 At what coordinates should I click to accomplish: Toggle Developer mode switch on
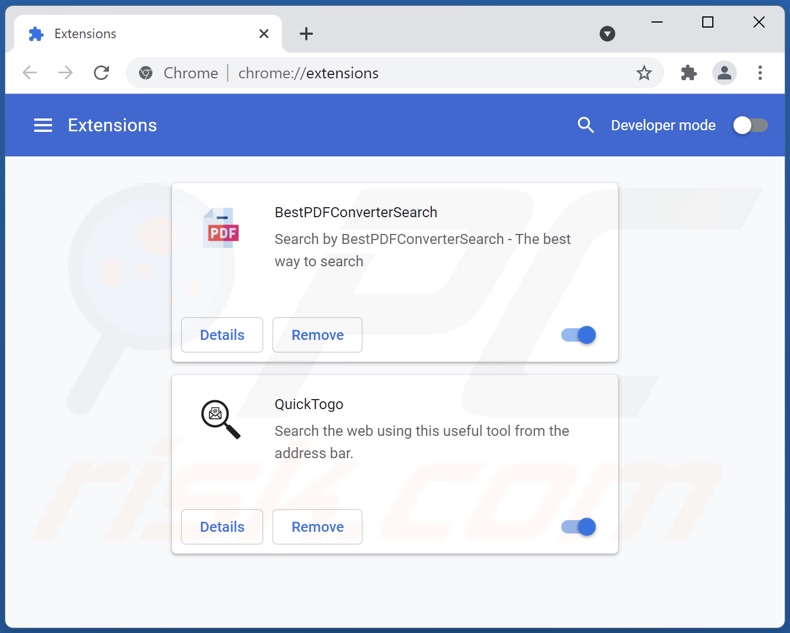click(x=750, y=125)
